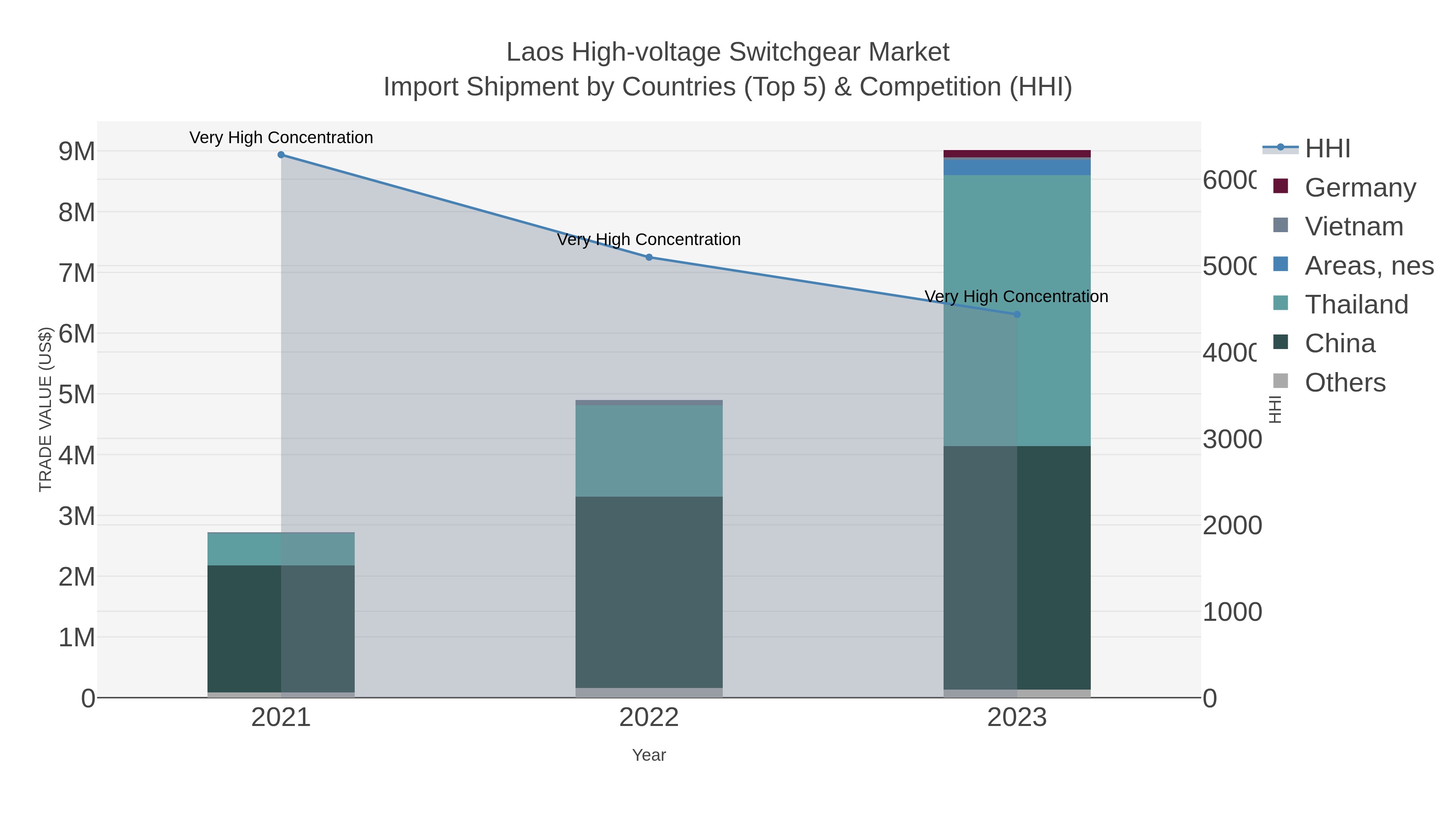Click the 'TRADE VALUE (US$)' axis title

click(45, 409)
